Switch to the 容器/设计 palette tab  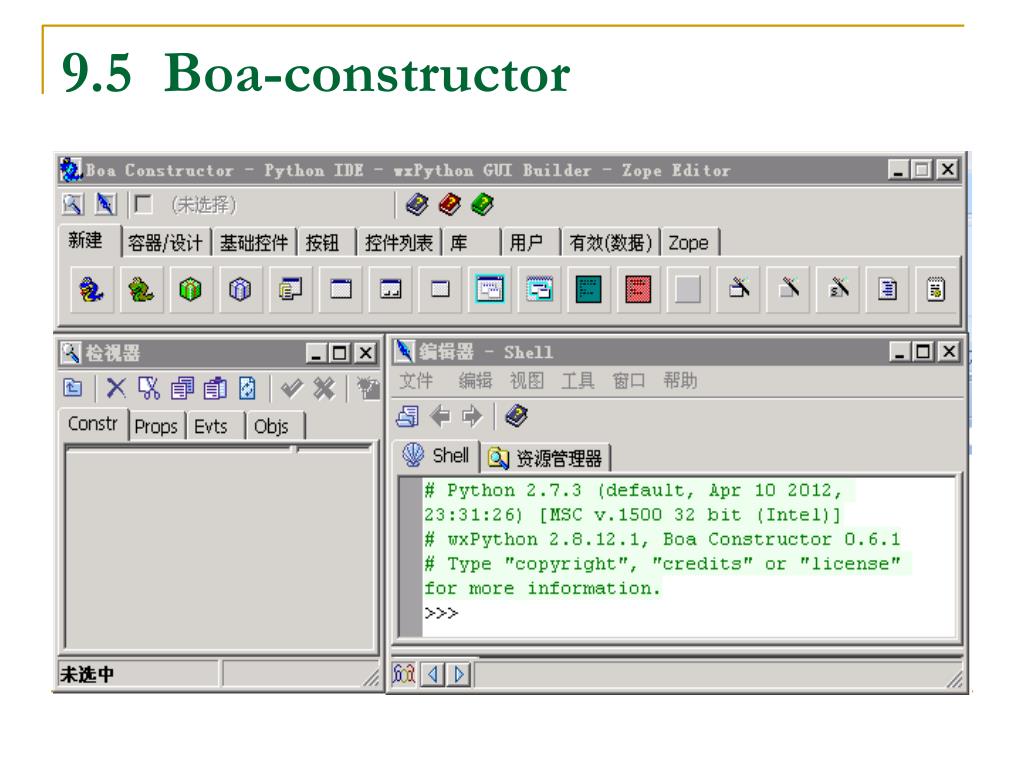click(166, 243)
